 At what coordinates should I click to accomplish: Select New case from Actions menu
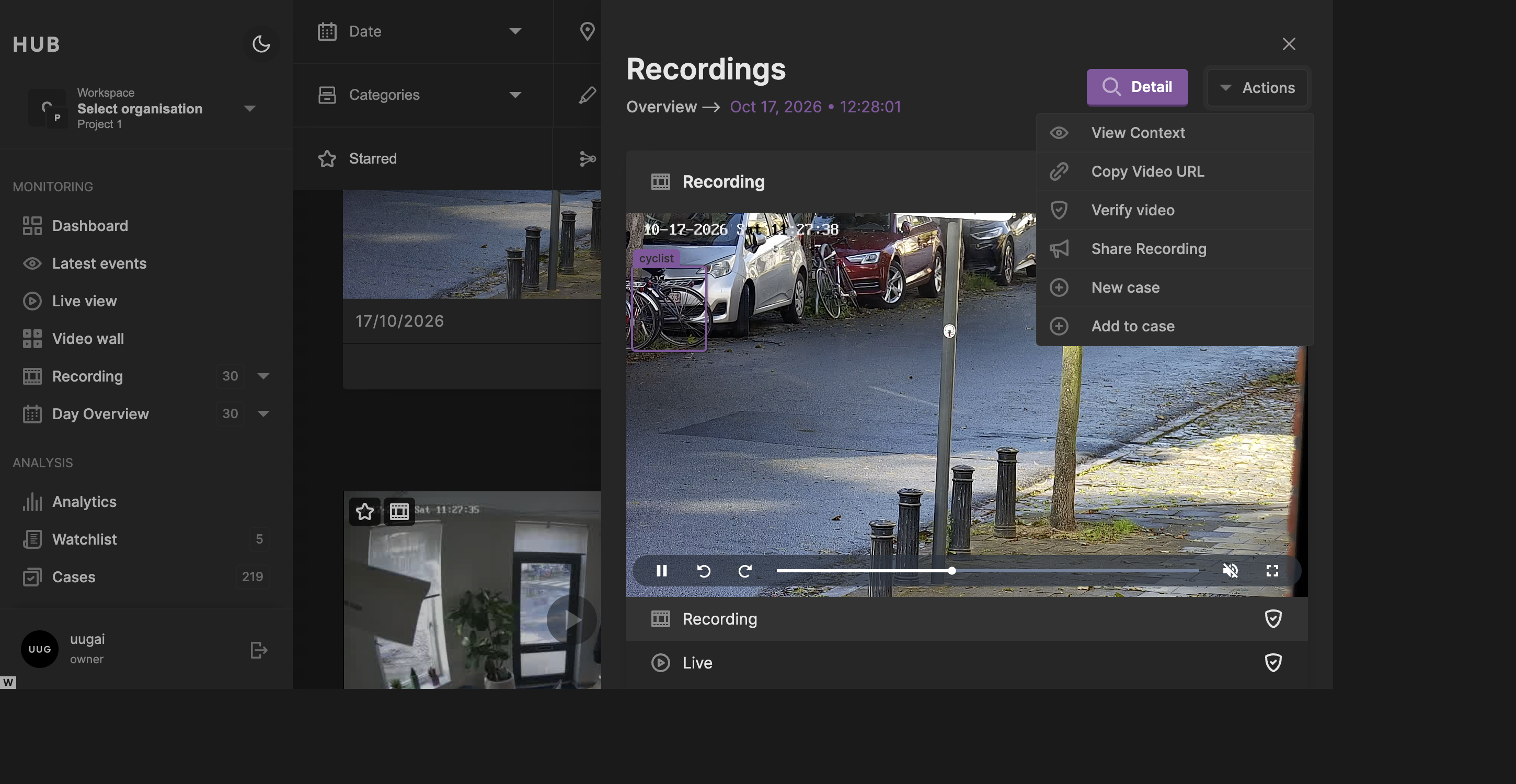(1175, 288)
